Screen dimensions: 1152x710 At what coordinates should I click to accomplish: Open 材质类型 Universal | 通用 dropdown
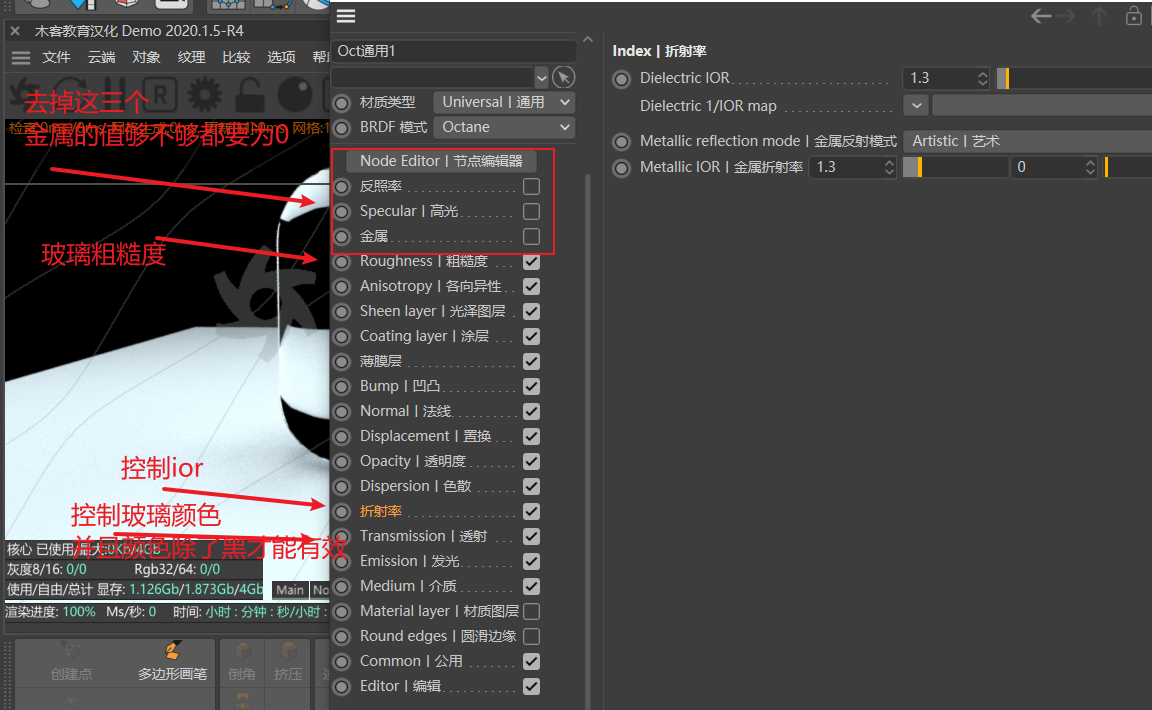504,102
